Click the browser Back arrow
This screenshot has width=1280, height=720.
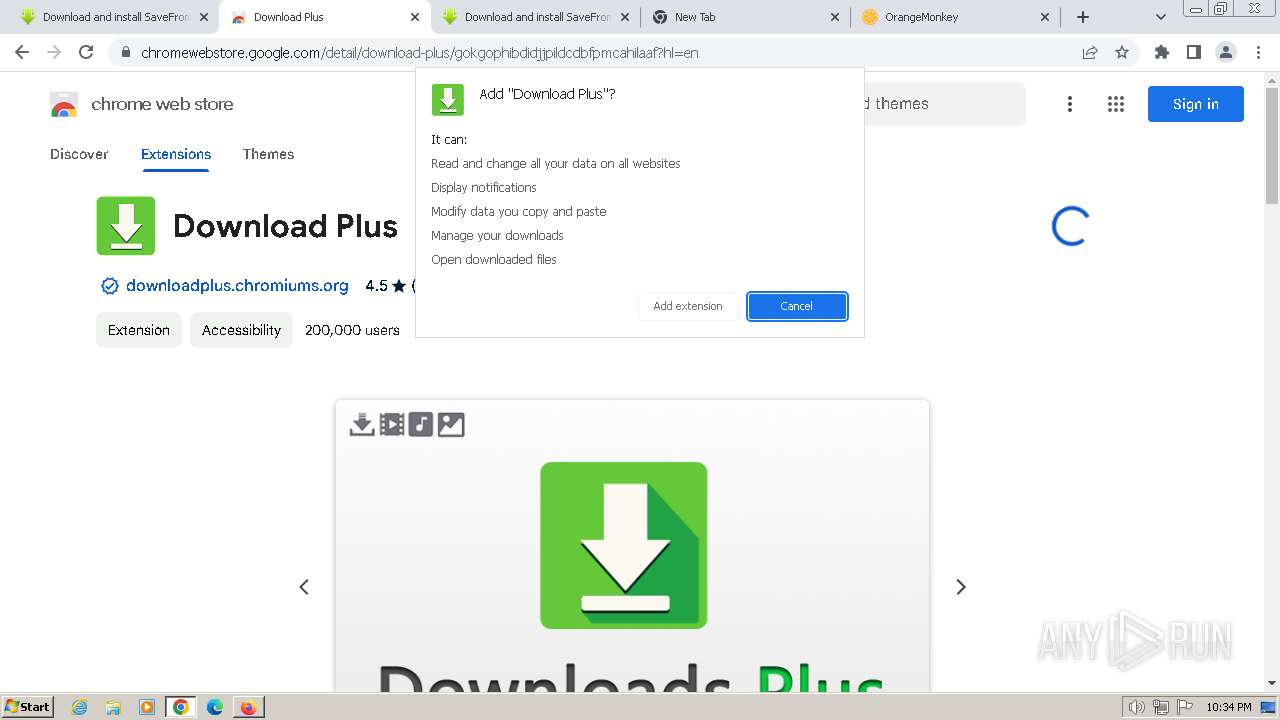tap(22, 52)
